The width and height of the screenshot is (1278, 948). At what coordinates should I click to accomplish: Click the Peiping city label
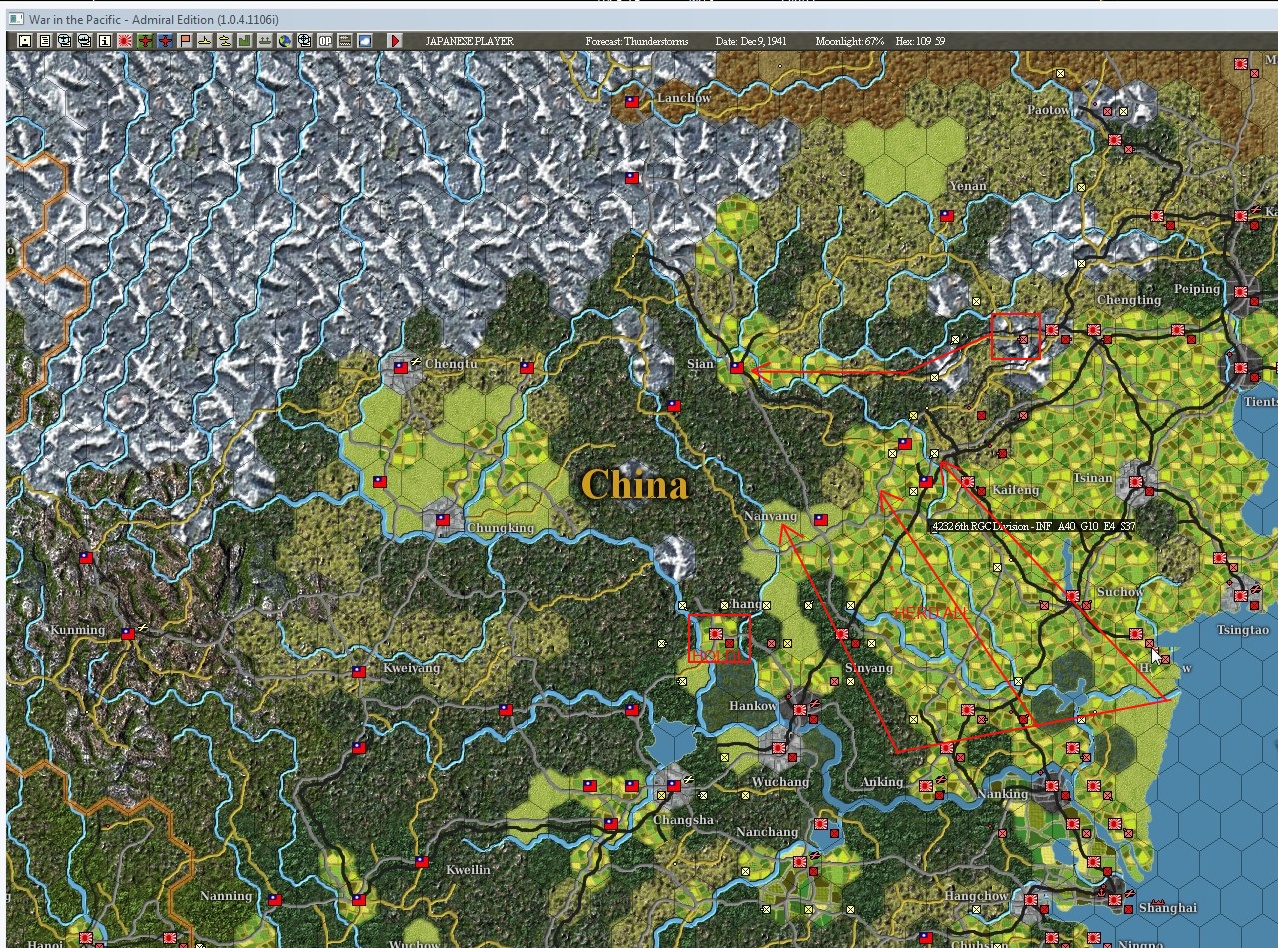(1197, 289)
